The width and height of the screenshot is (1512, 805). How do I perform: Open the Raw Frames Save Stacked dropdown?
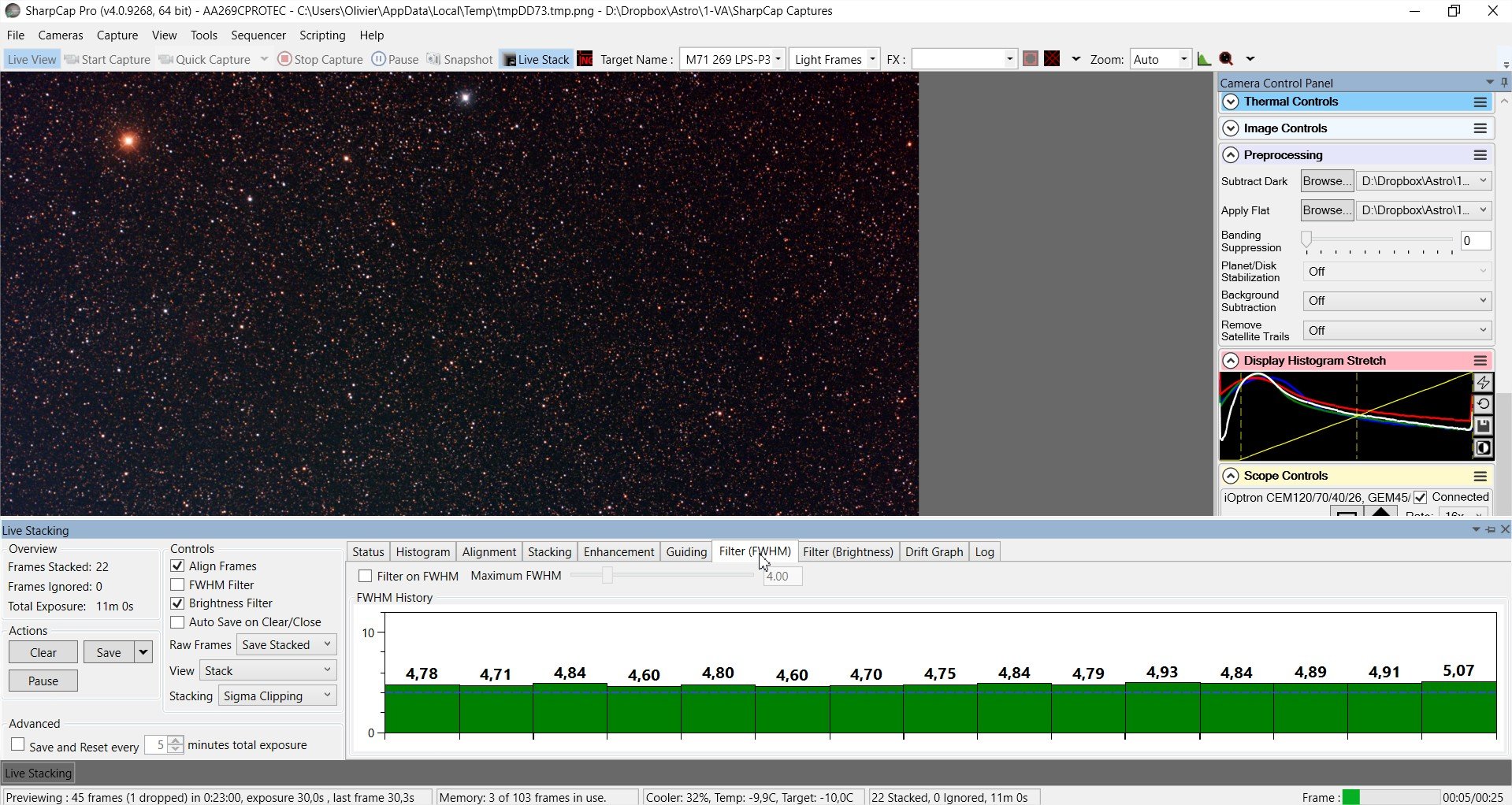coord(287,644)
